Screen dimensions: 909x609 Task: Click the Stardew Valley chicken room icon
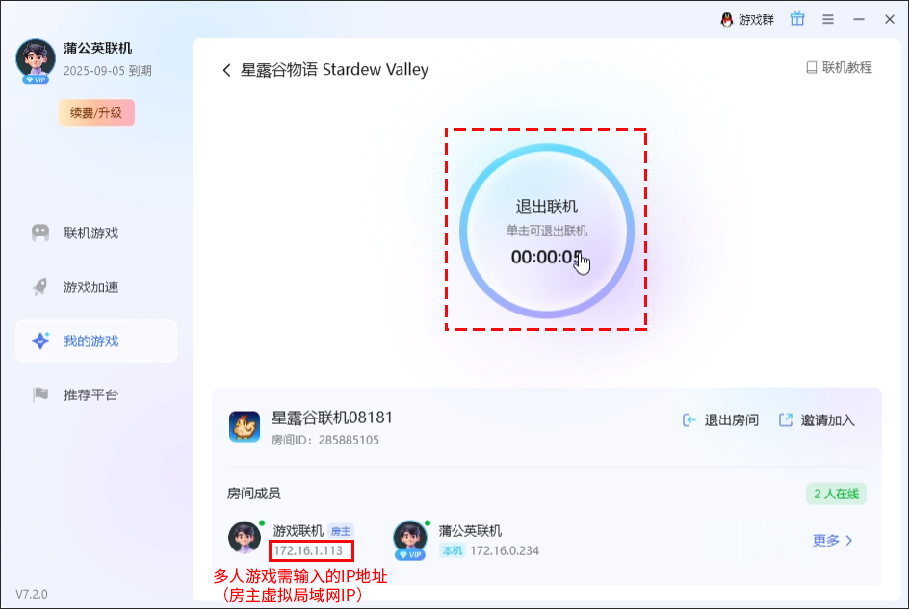(x=244, y=427)
